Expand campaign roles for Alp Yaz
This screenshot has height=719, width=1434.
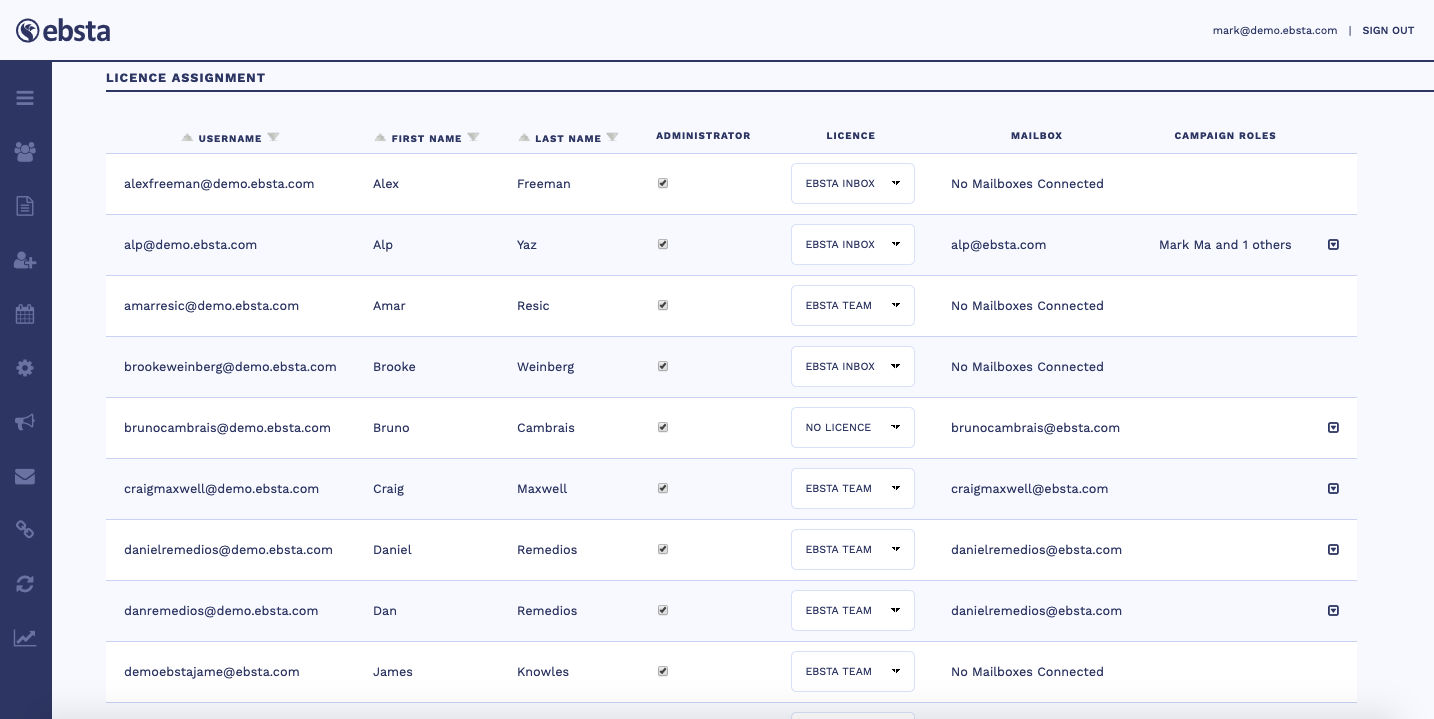click(x=1333, y=245)
